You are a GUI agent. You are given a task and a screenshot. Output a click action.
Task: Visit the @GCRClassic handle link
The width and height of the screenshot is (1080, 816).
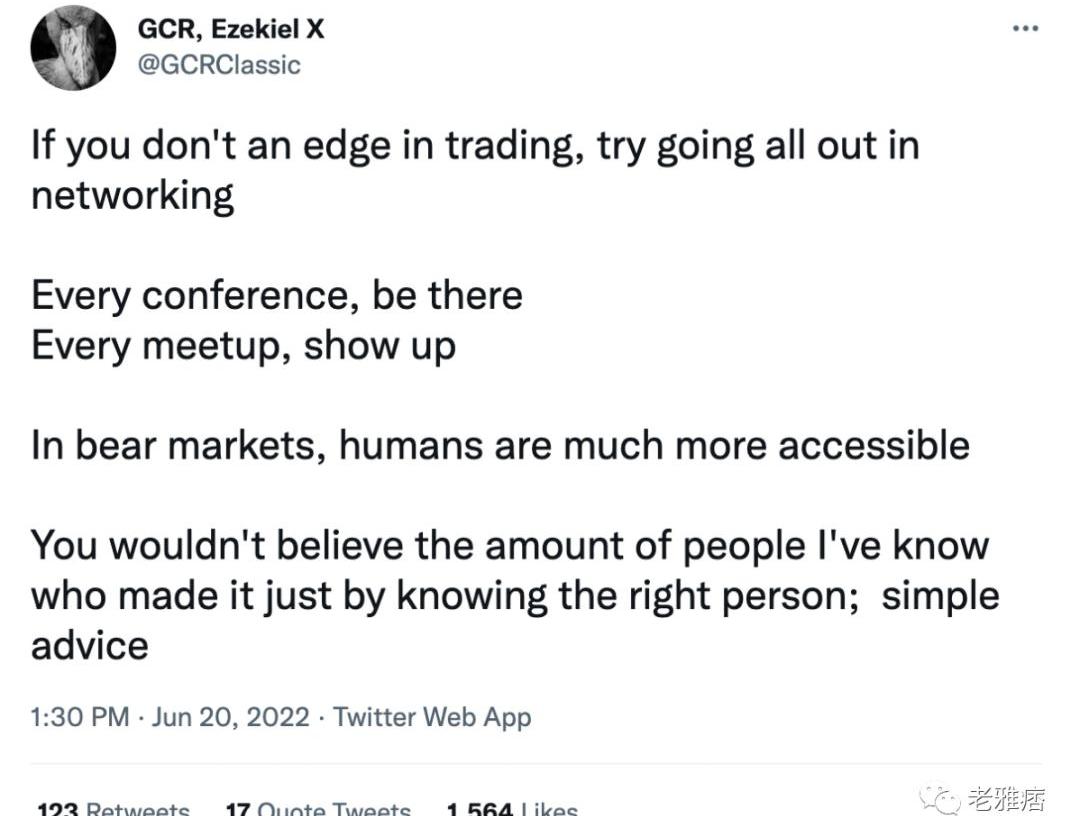(x=219, y=65)
